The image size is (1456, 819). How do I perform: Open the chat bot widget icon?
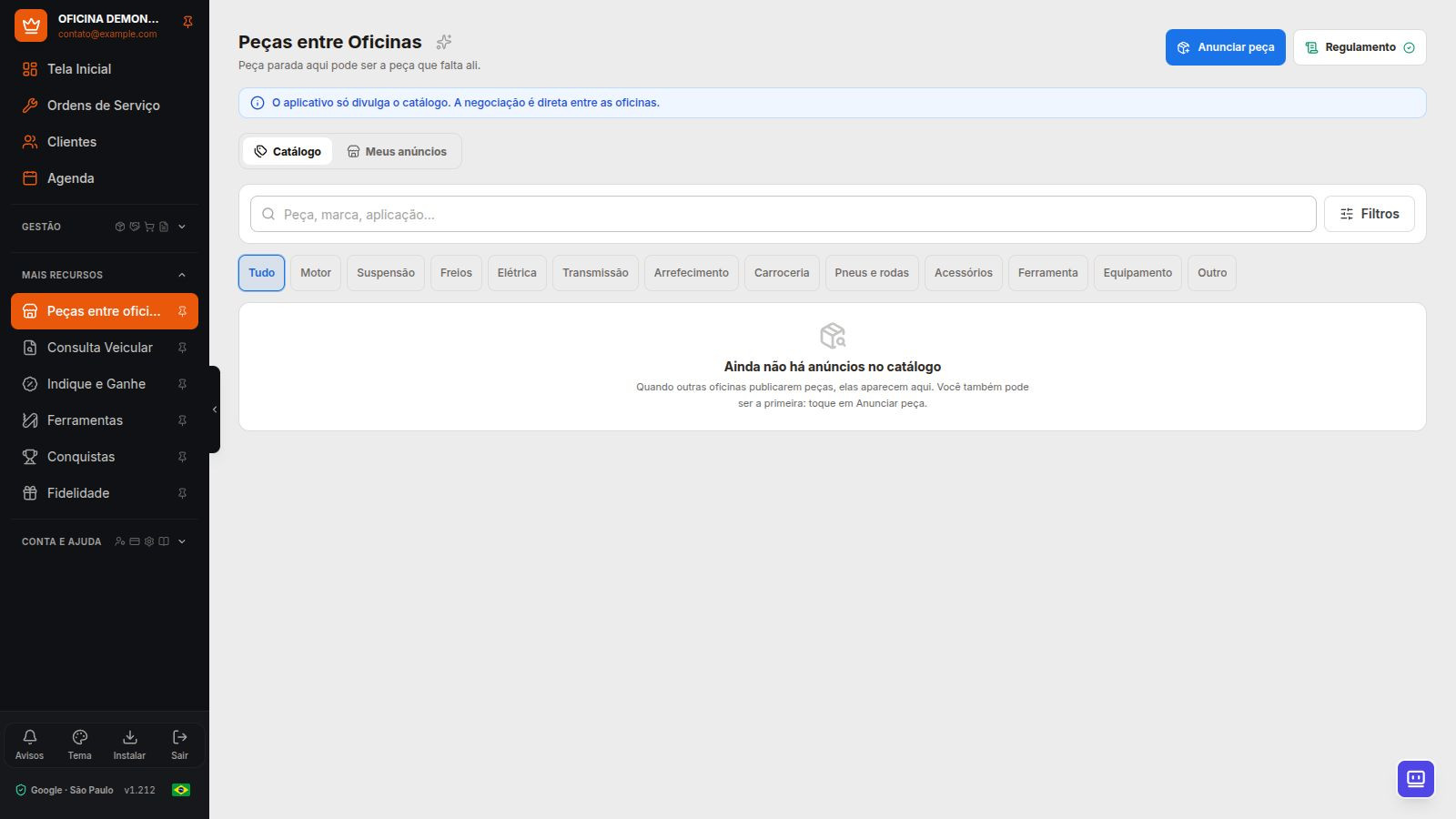coord(1416,779)
